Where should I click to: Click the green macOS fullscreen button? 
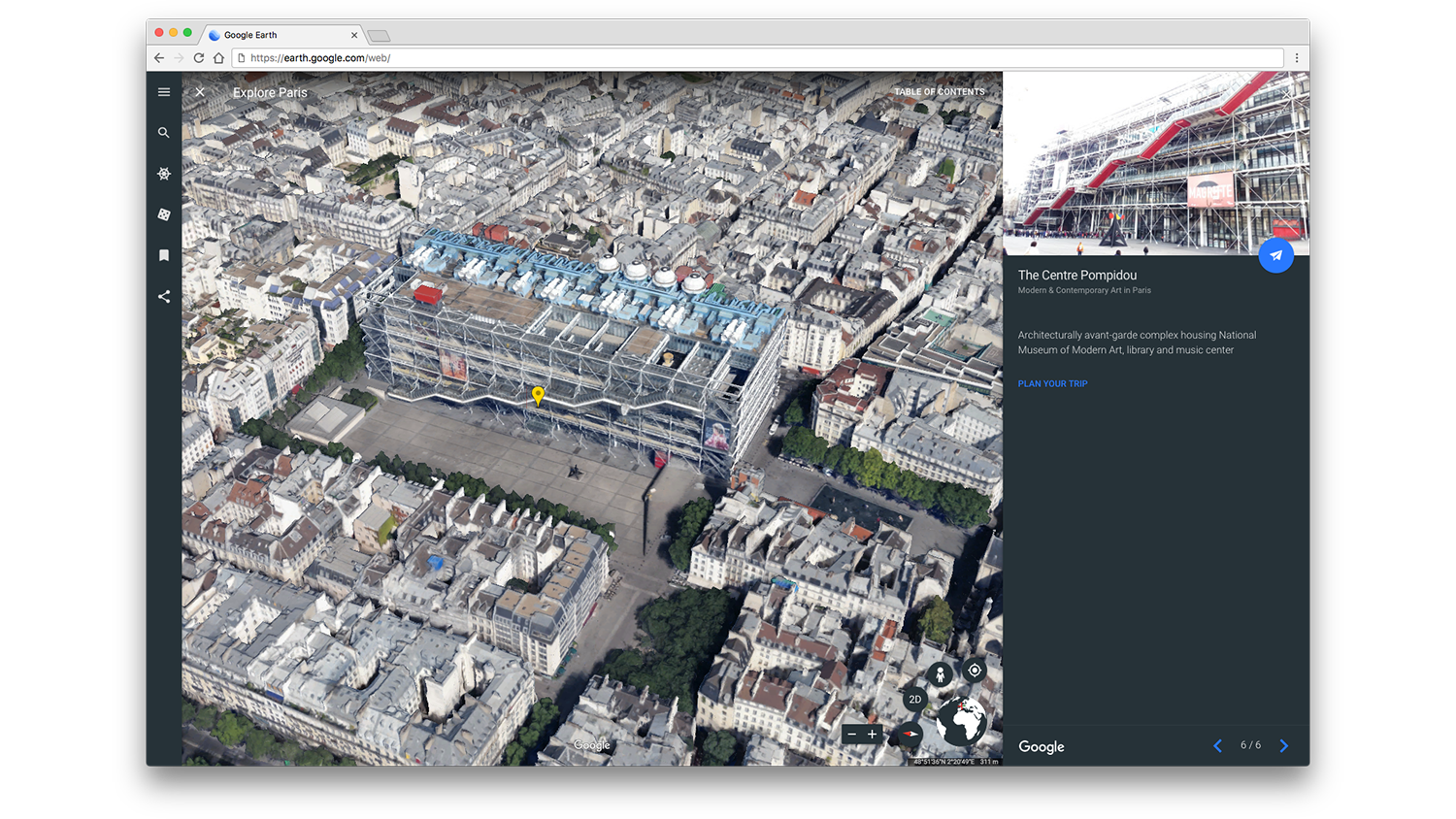[187, 33]
